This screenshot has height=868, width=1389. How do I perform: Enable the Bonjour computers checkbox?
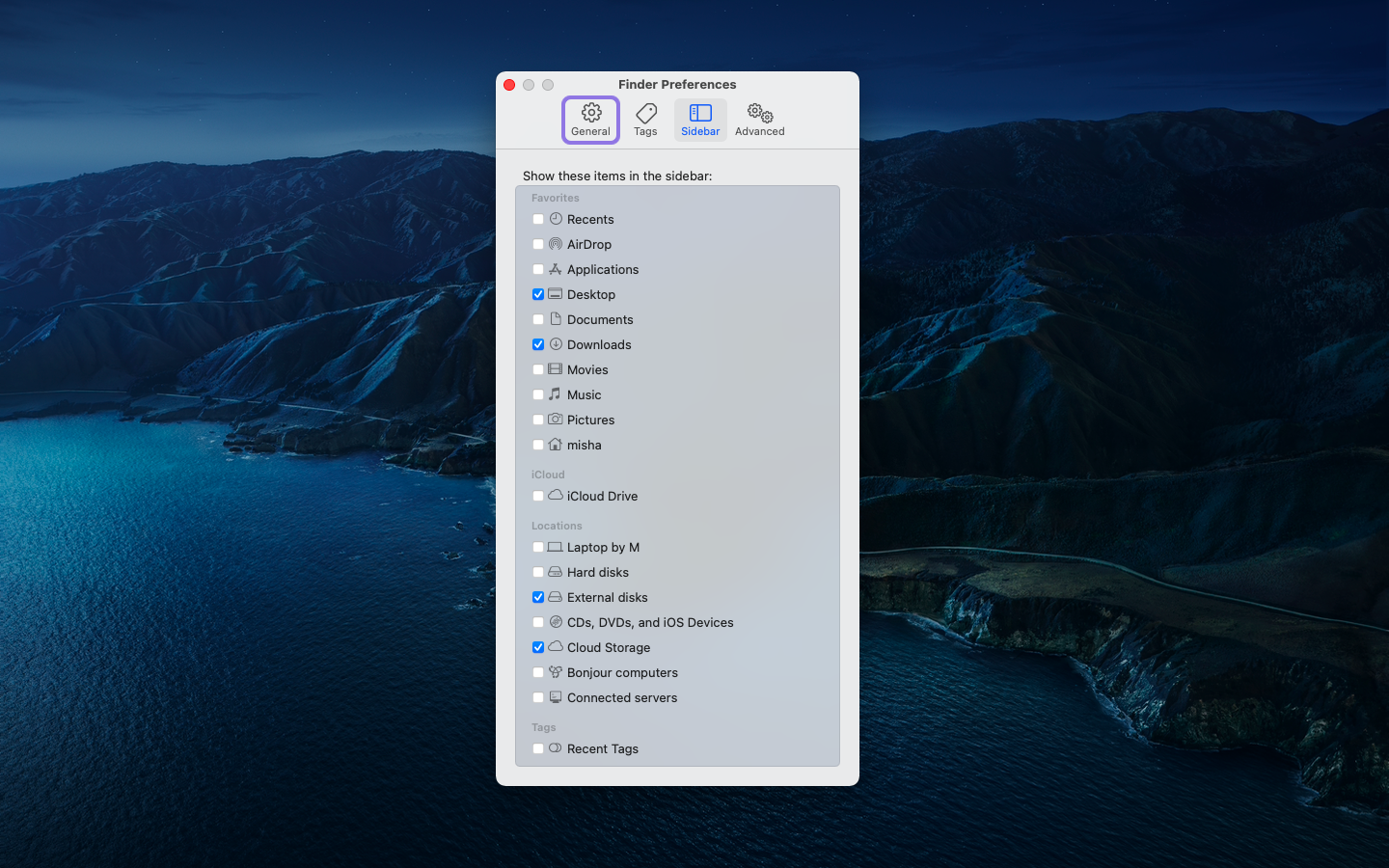(538, 673)
